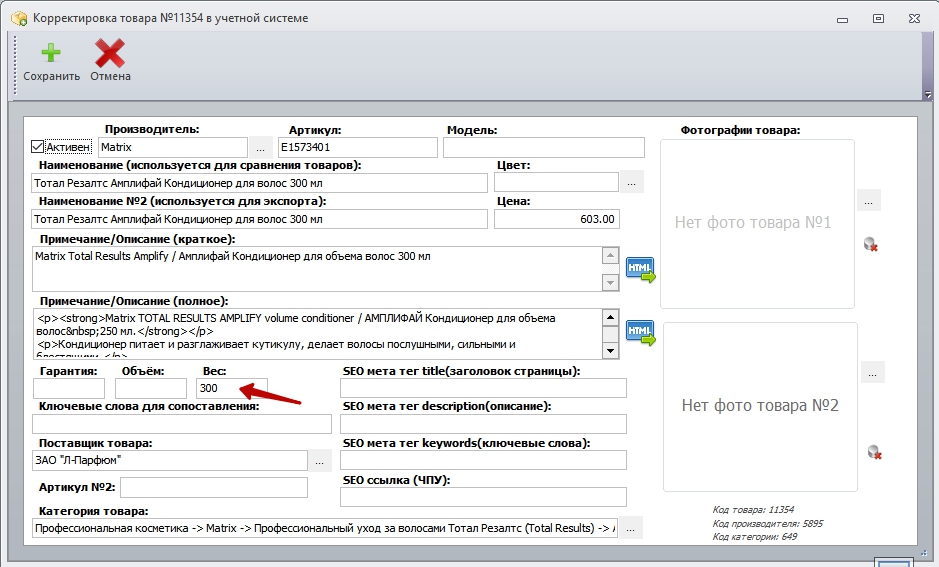
Task: Close the Корректировка товара window
Action: click(x=914, y=19)
